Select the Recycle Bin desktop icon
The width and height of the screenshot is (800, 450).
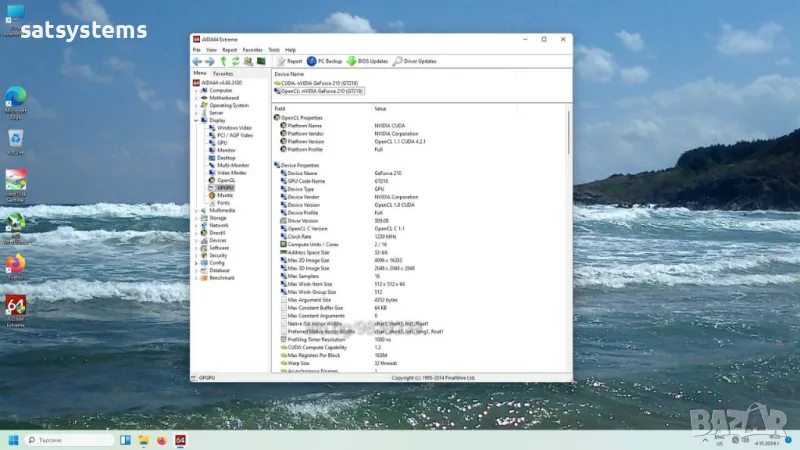pyautogui.click(x=16, y=139)
